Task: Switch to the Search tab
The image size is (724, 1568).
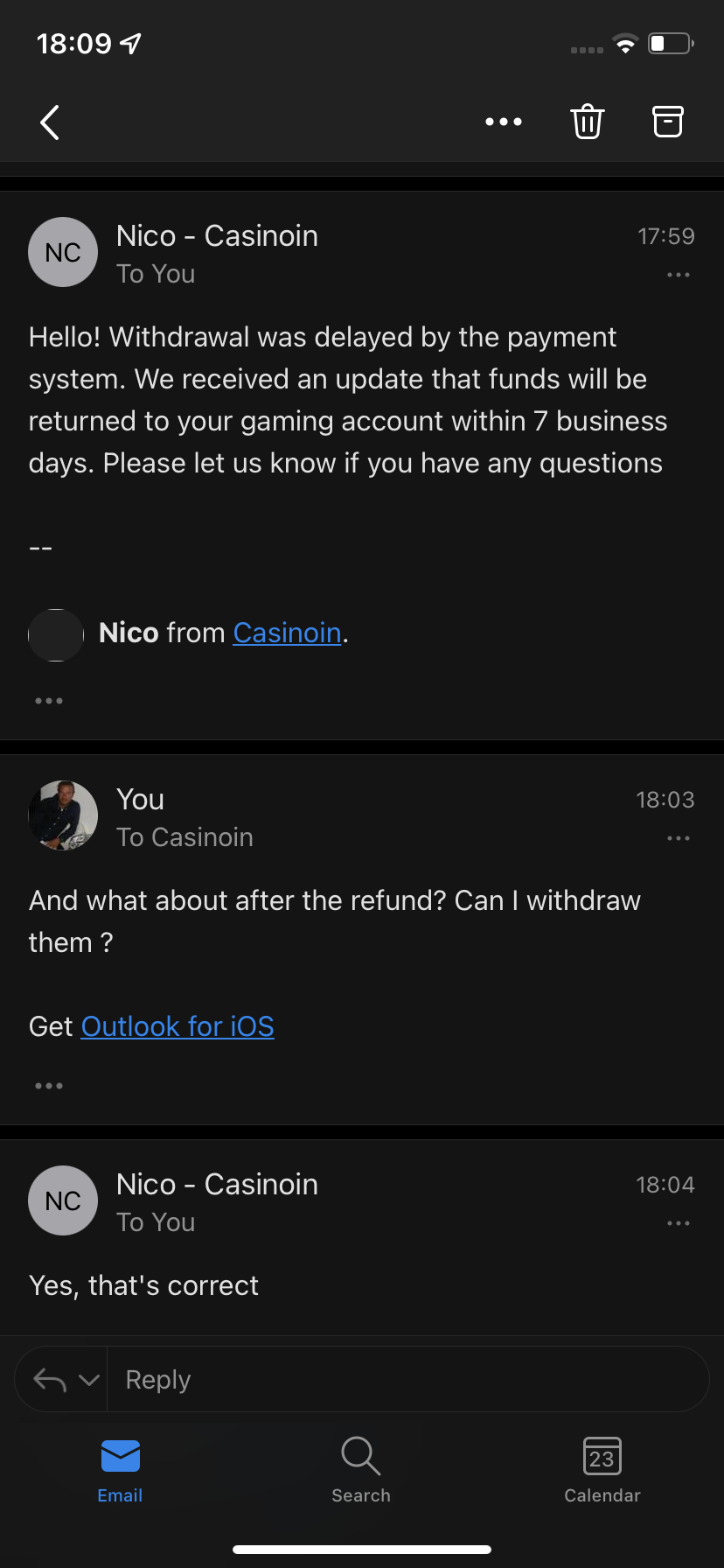Action: click(x=361, y=1471)
